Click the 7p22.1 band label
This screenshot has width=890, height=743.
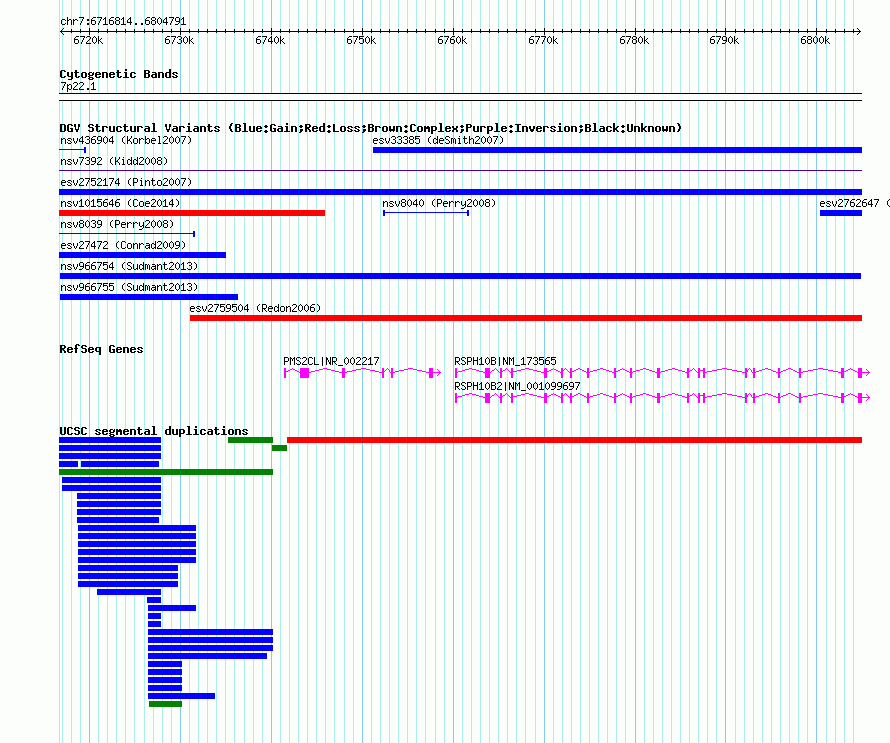pos(78,86)
